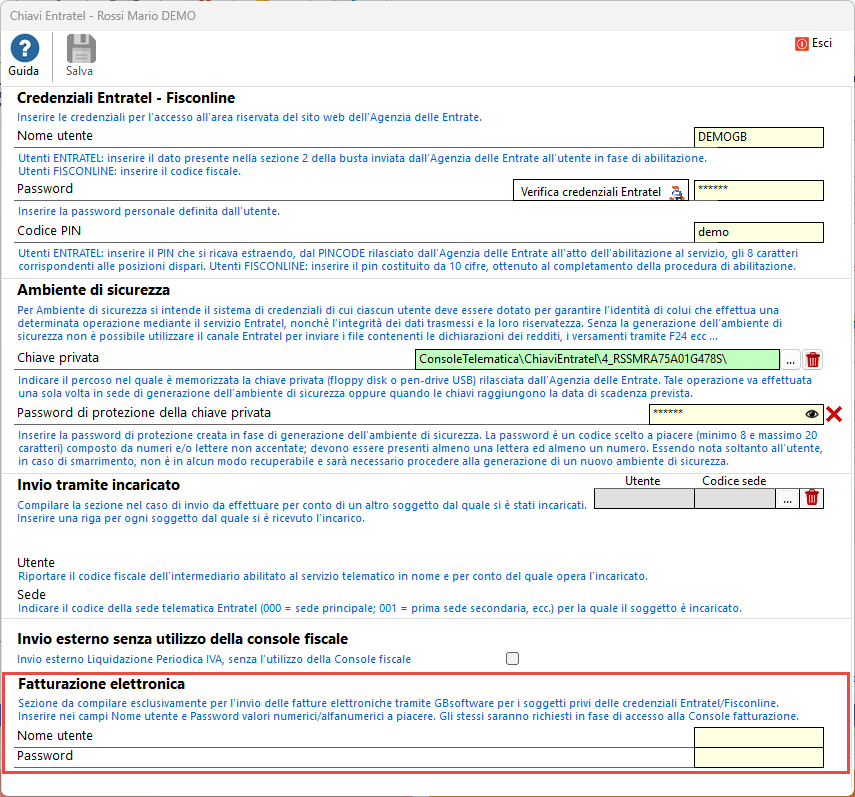Browse for Chiave privata folder
The height and width of the screenshot is (797, 855).
pyautogui.click(x=790, y=360)
